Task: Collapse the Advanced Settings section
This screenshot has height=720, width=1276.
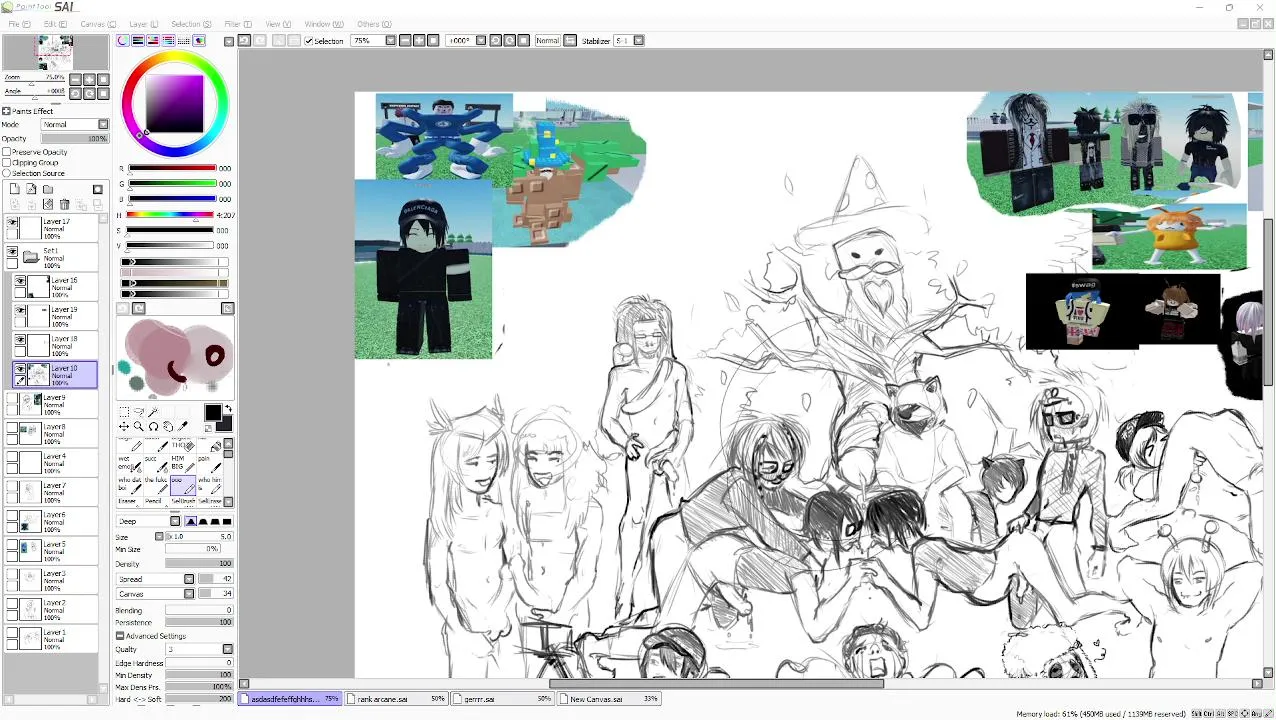Action: 120,636
